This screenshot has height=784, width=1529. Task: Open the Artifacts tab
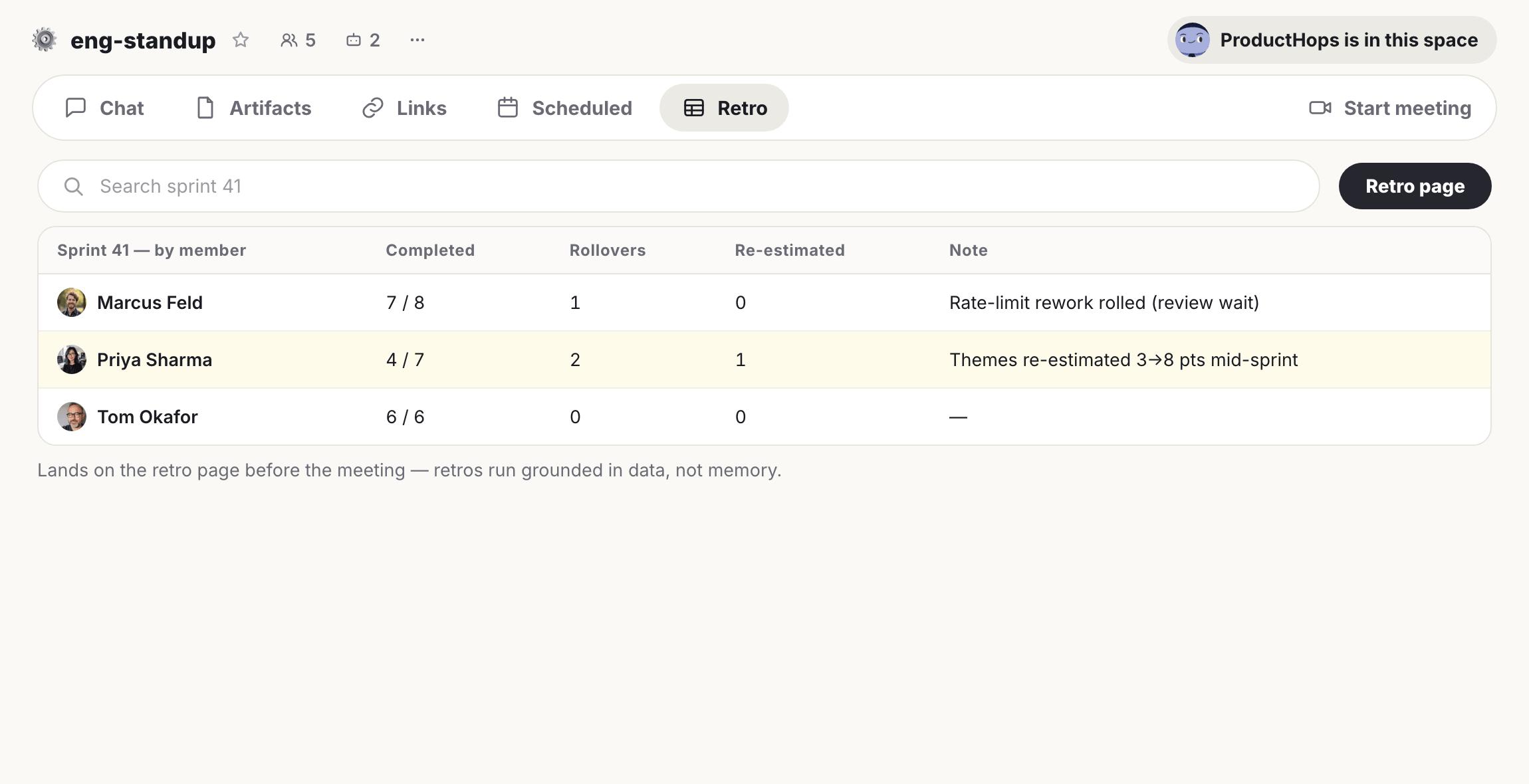click(x=254, y=108)
